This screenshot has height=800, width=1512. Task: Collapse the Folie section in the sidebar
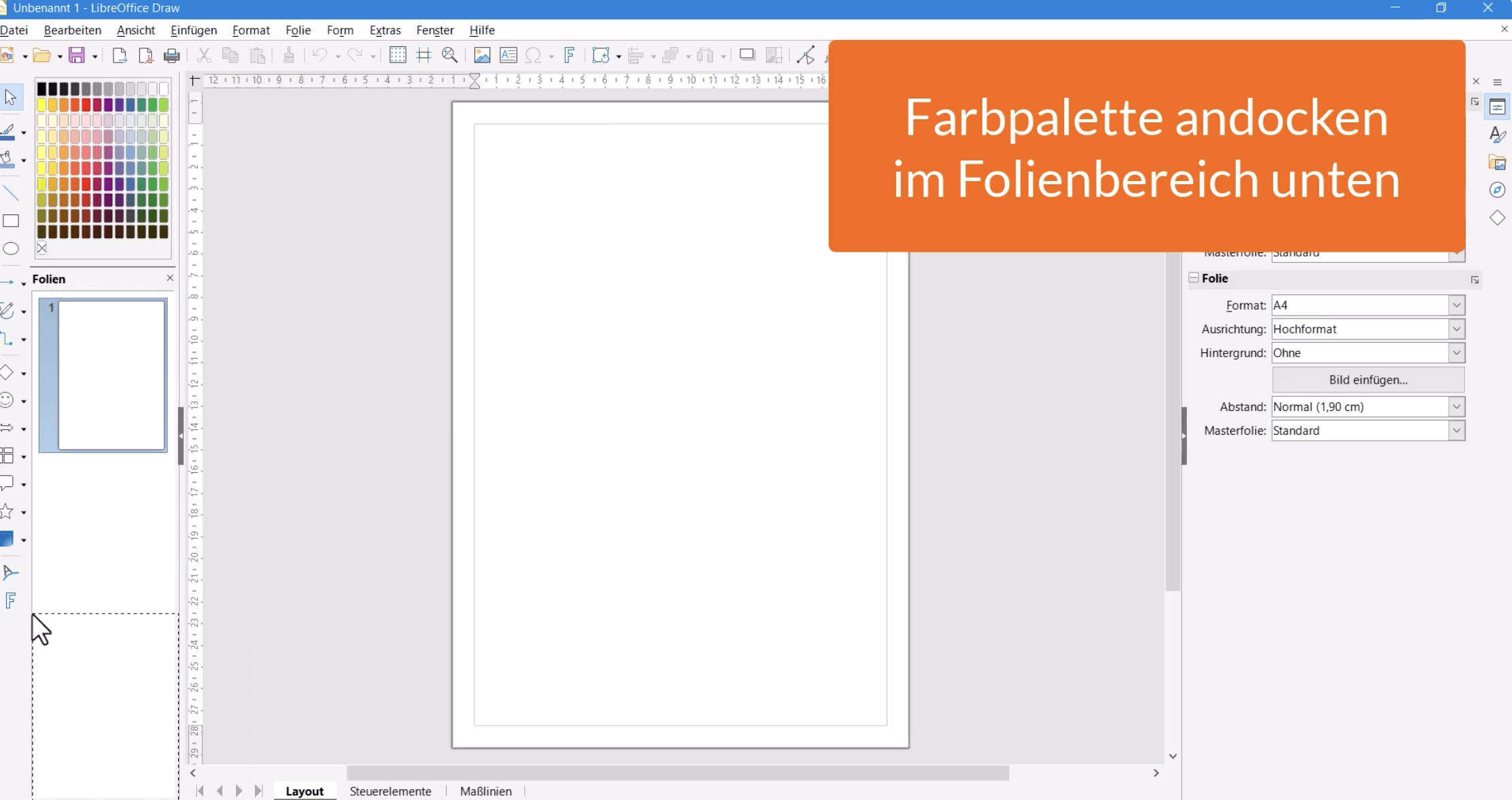[x=1195, y=278]
